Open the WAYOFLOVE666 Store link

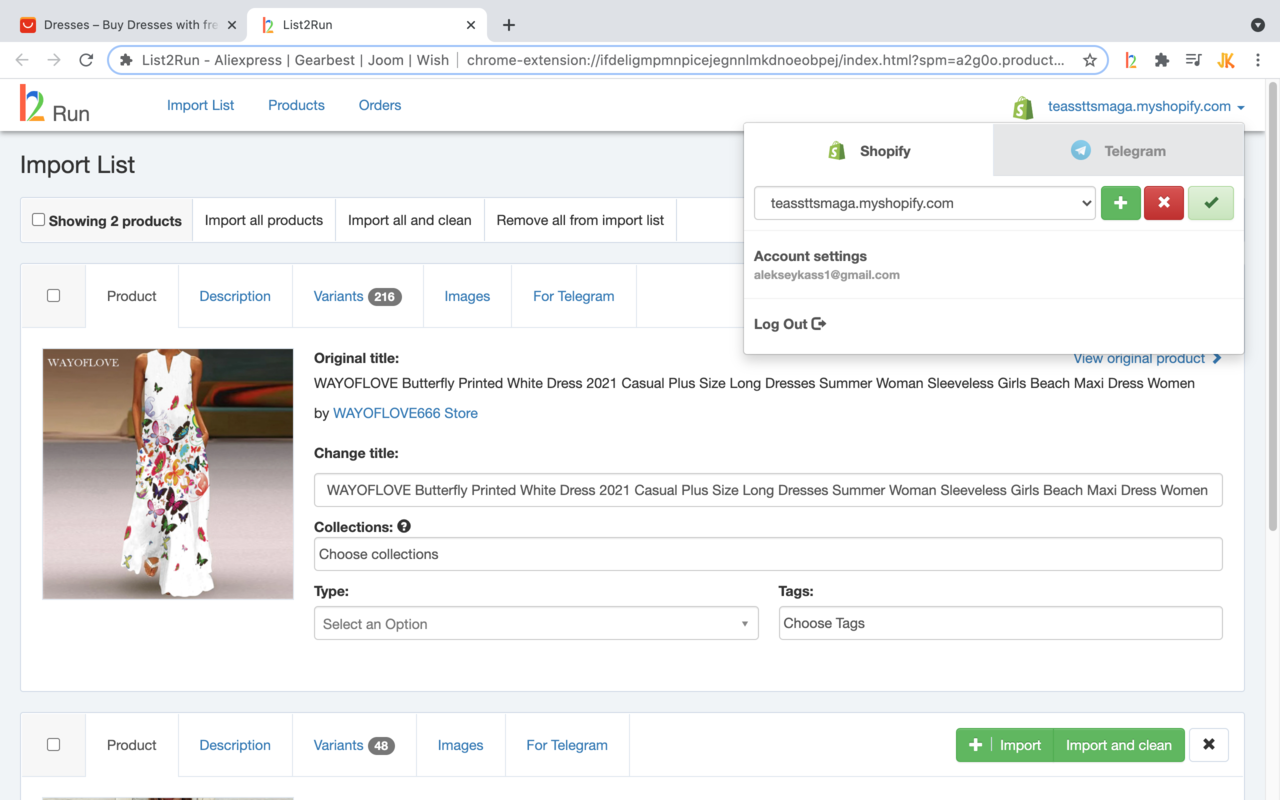click(x=405, y=413)
